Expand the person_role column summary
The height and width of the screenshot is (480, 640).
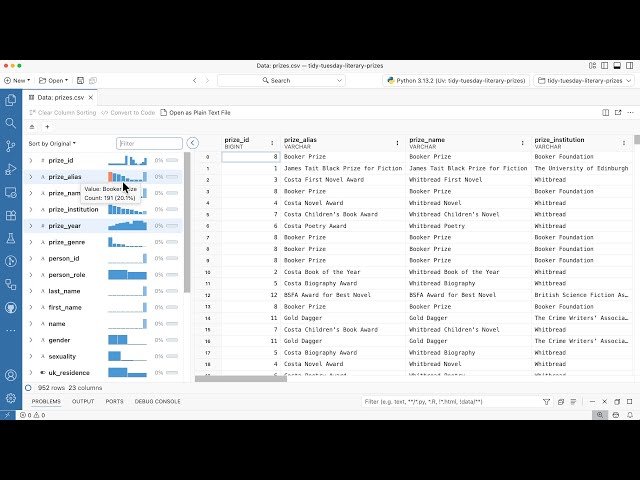tap(31, 275)
